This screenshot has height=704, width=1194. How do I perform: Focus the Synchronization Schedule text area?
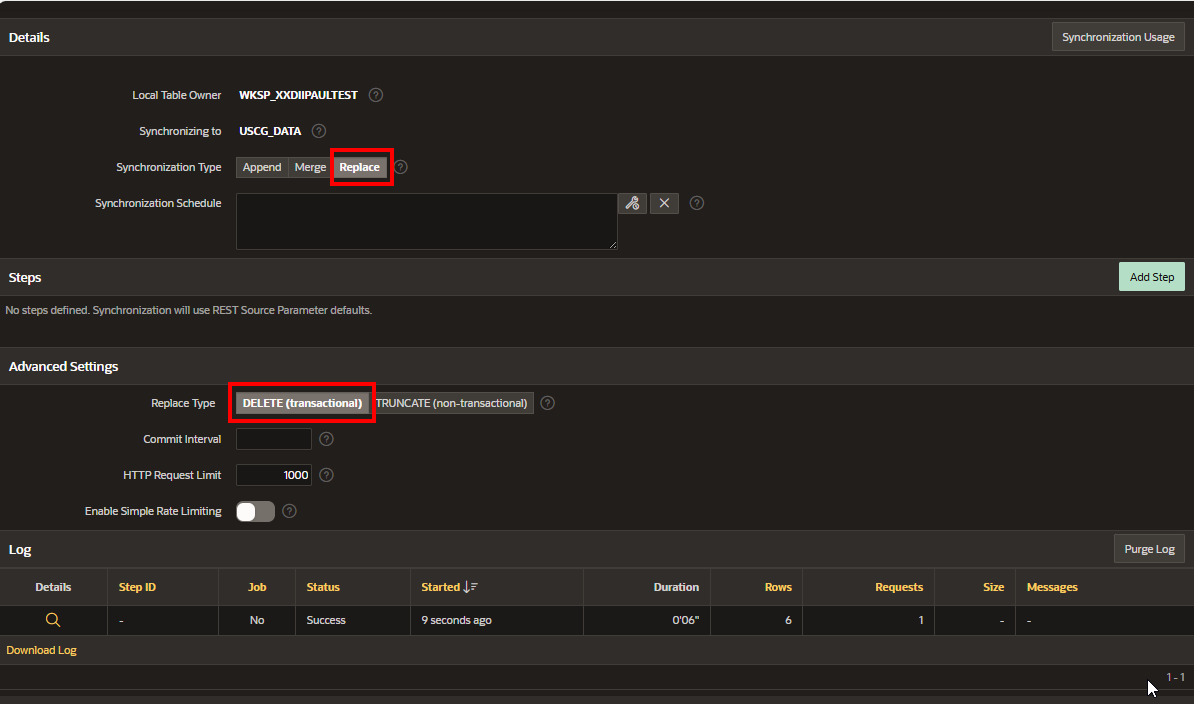[x=426, y=221]
